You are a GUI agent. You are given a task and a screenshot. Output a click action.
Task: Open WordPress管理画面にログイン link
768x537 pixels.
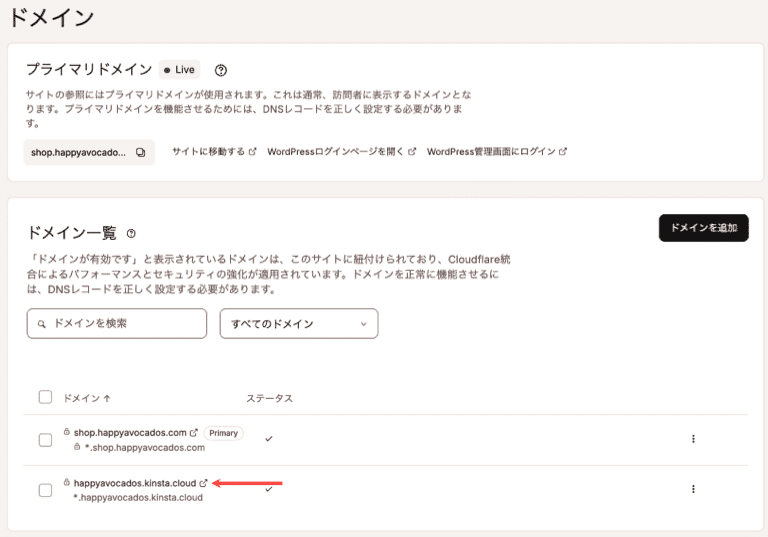pyautogui.click(x=497, y=152)
